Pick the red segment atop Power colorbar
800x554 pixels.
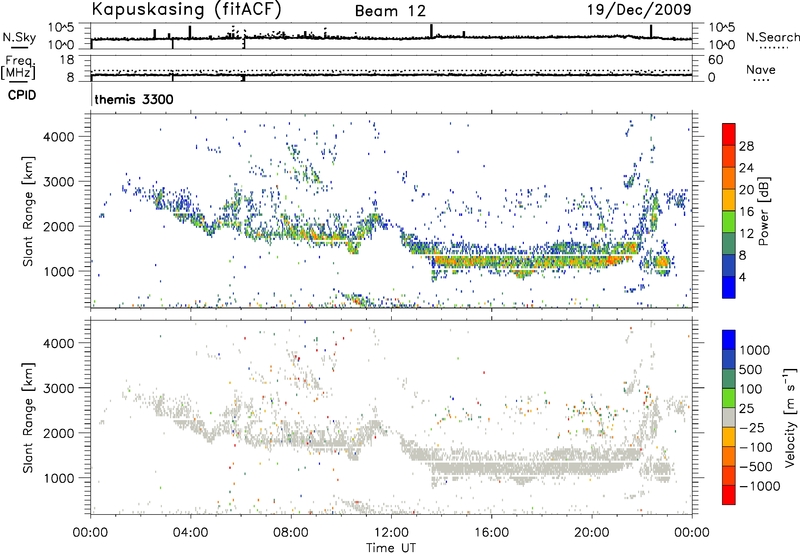click(x=729, y=134)
